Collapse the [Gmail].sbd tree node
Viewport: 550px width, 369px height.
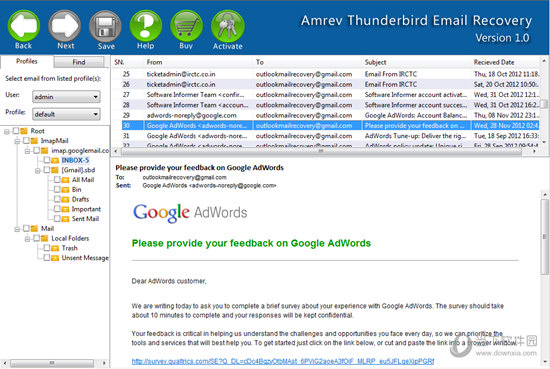pyautogui.click(x=38, y=171)
